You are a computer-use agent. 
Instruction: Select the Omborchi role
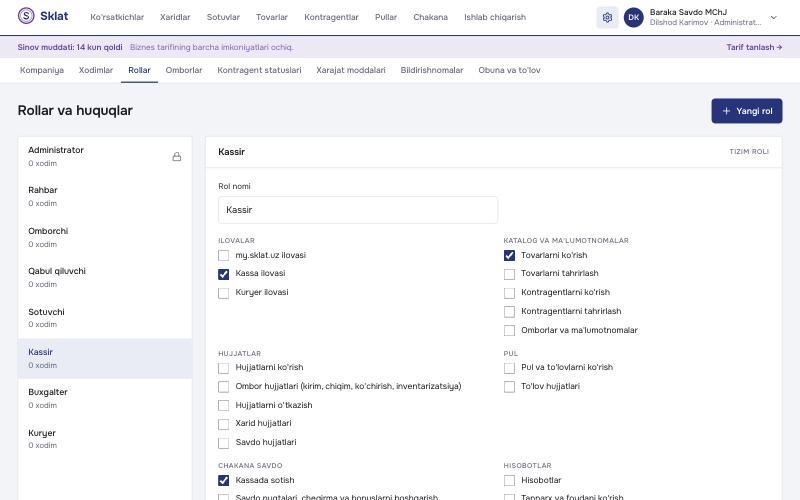[105, 237]
